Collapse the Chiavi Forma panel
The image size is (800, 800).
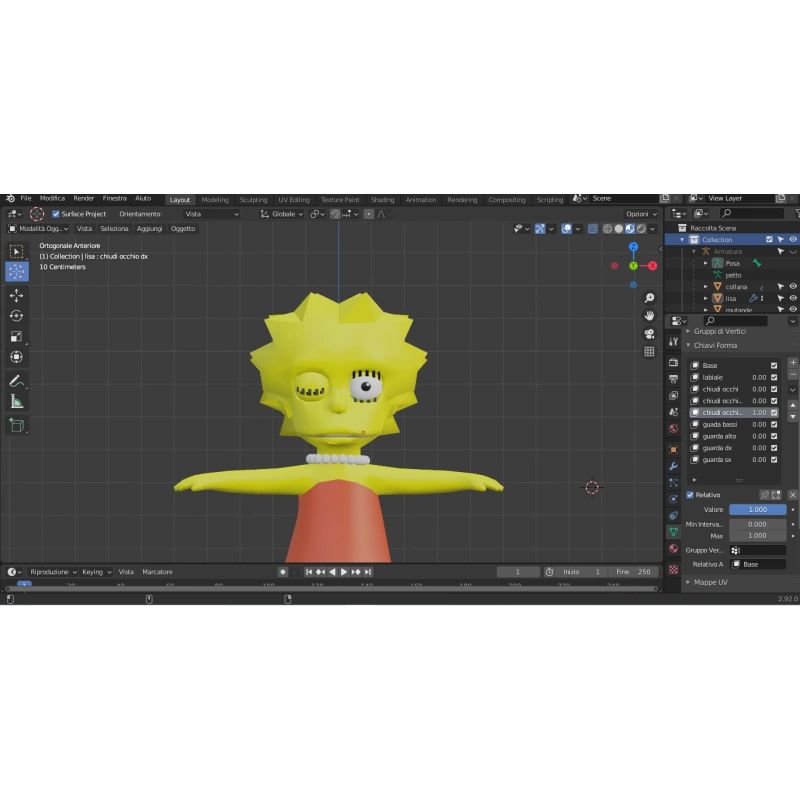pyautogui.click(x=715, y=345)
